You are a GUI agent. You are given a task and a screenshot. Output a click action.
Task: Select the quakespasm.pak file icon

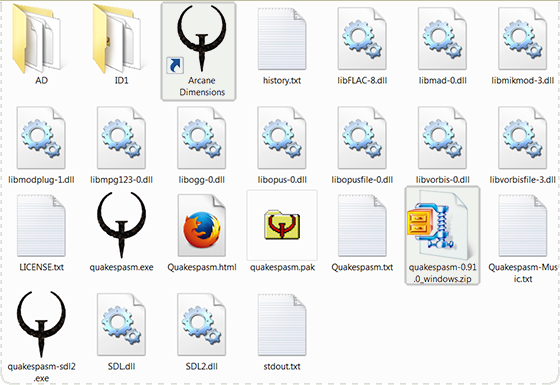pyautogui.click(x=282, y=225)
